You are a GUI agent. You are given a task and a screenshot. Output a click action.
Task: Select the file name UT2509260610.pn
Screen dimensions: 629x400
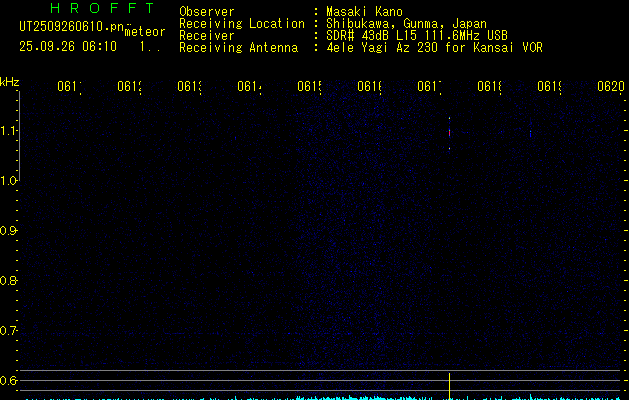pos(71,27)
